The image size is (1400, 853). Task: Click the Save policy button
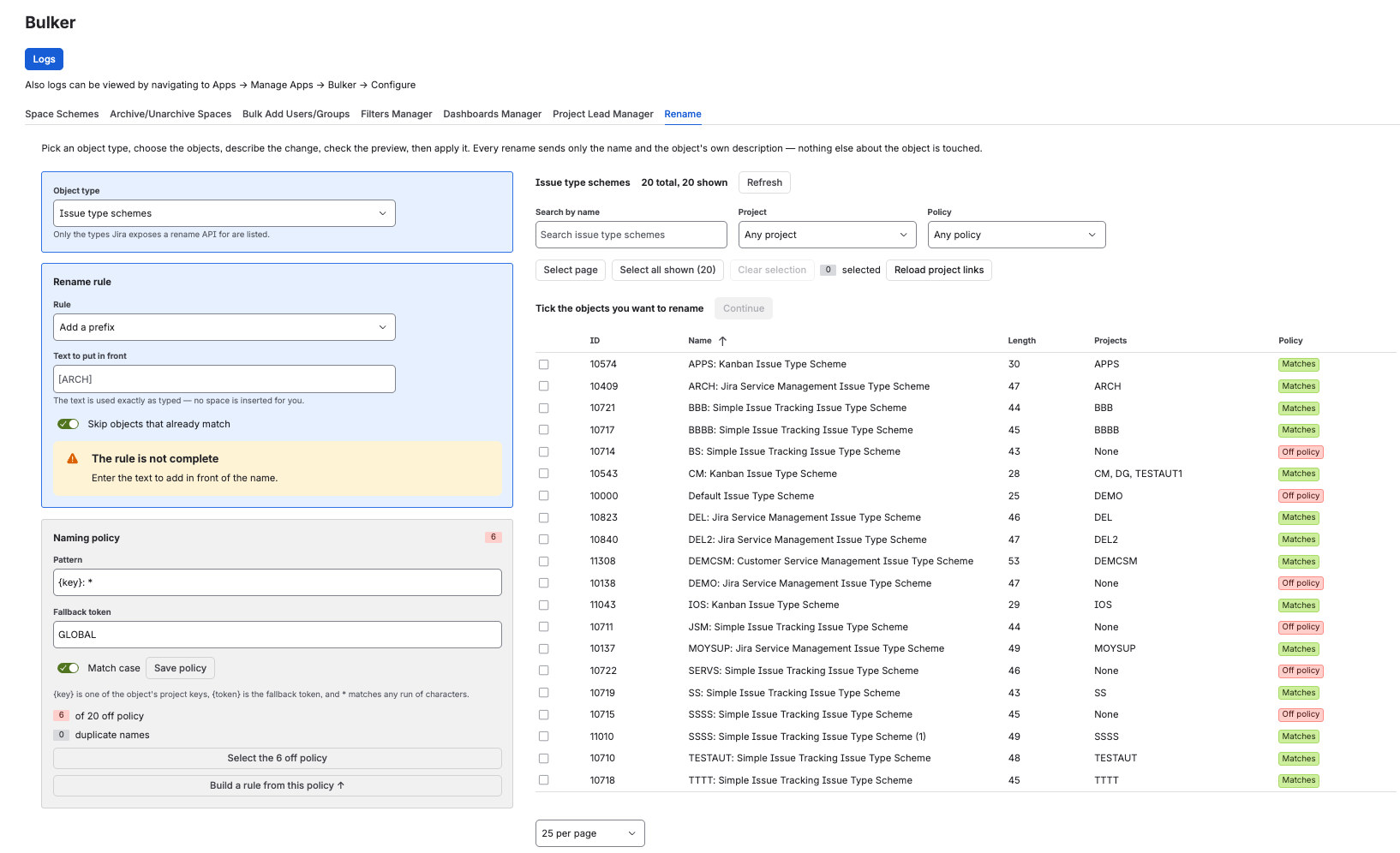click(x=180, y=668)
